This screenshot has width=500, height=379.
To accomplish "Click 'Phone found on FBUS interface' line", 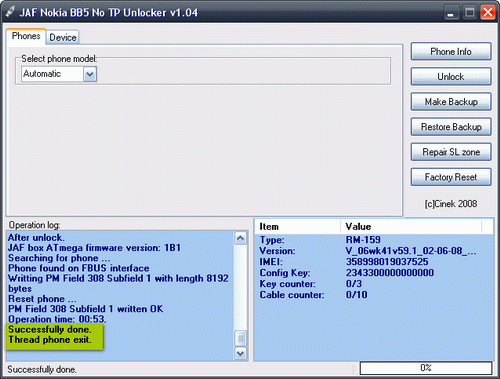I will point(79,268).
